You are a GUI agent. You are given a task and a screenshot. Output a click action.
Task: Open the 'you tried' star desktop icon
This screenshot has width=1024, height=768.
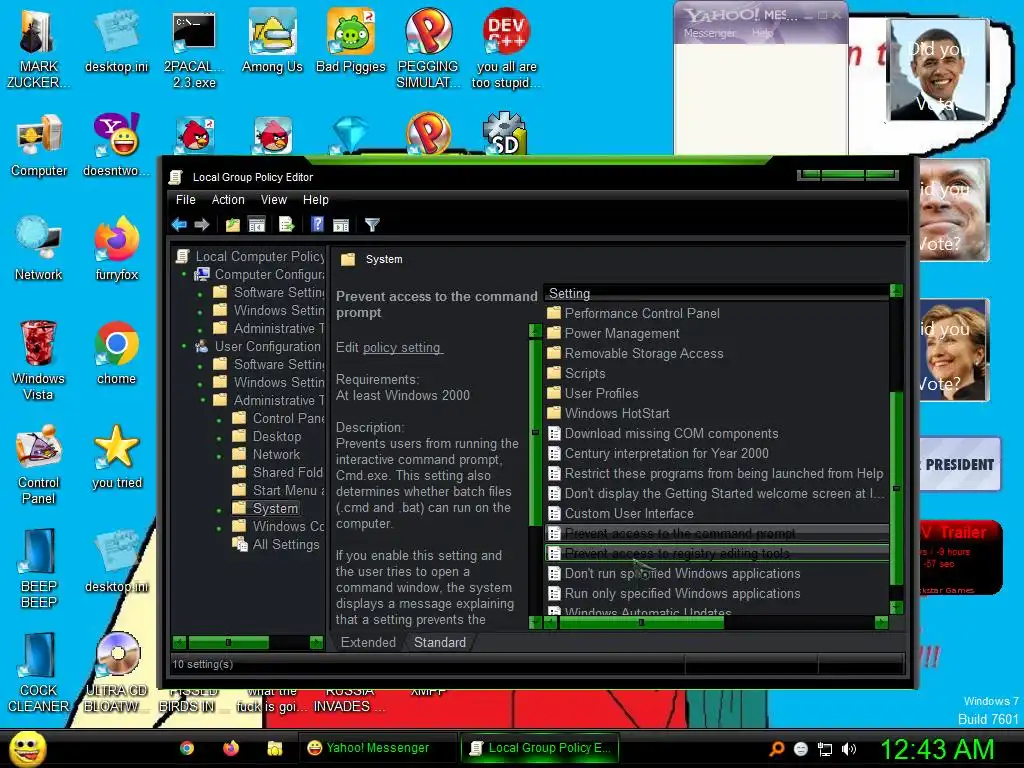click(x=117, y=456)
